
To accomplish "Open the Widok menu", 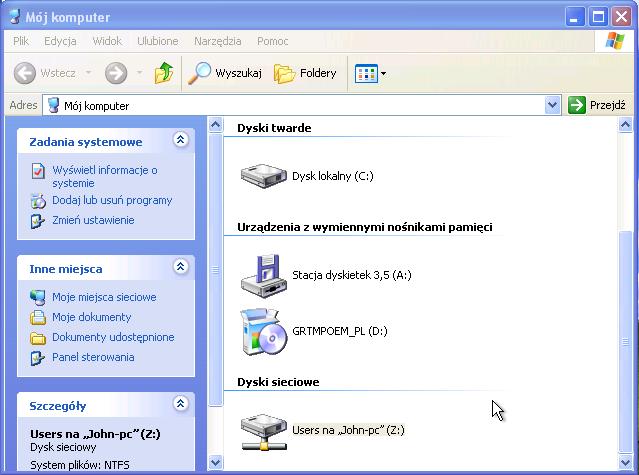I will click(x=107, y=41).
